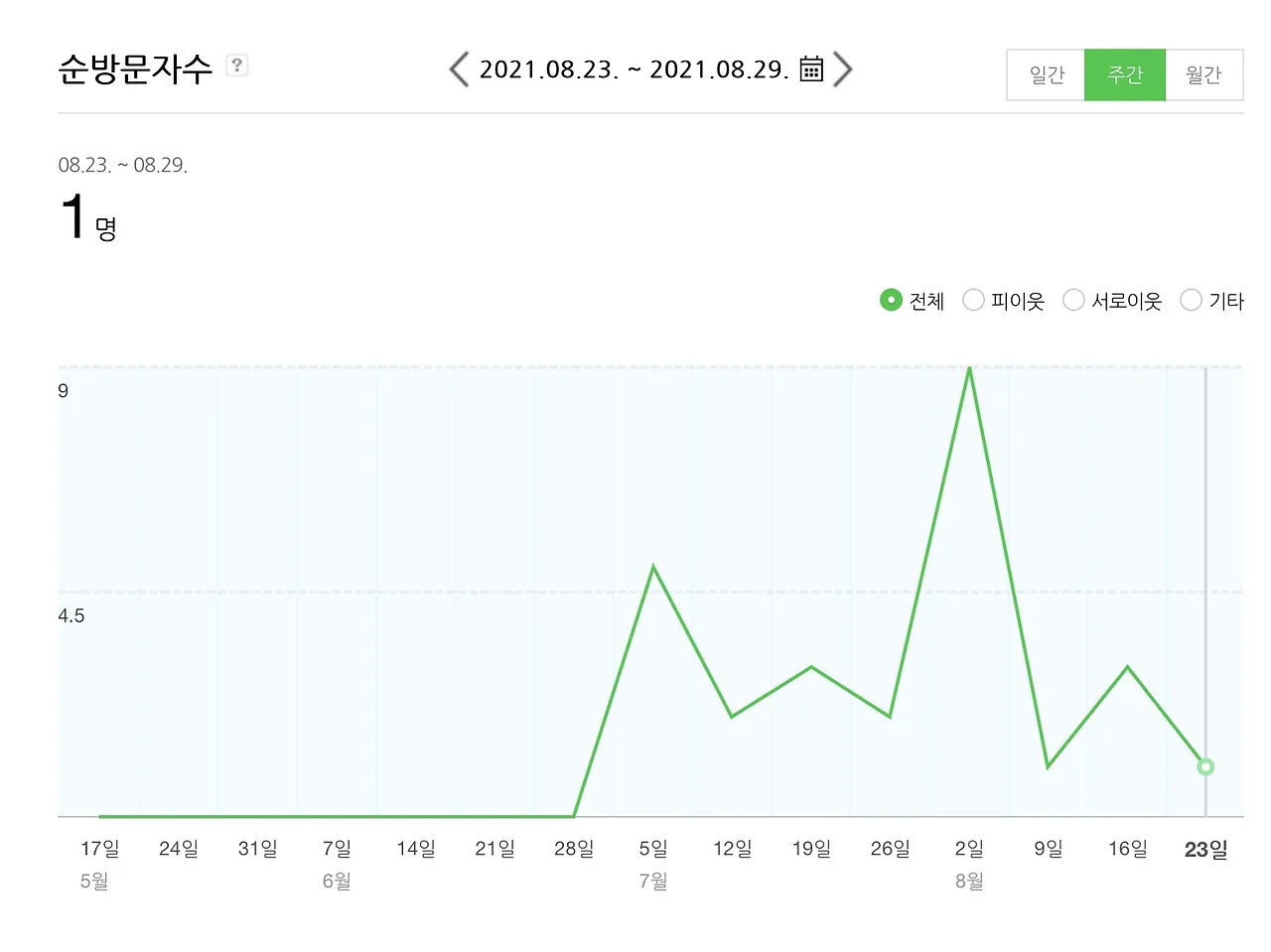Select the peak data point near 2일
The image size is (1271, 952).
(969, 367)
